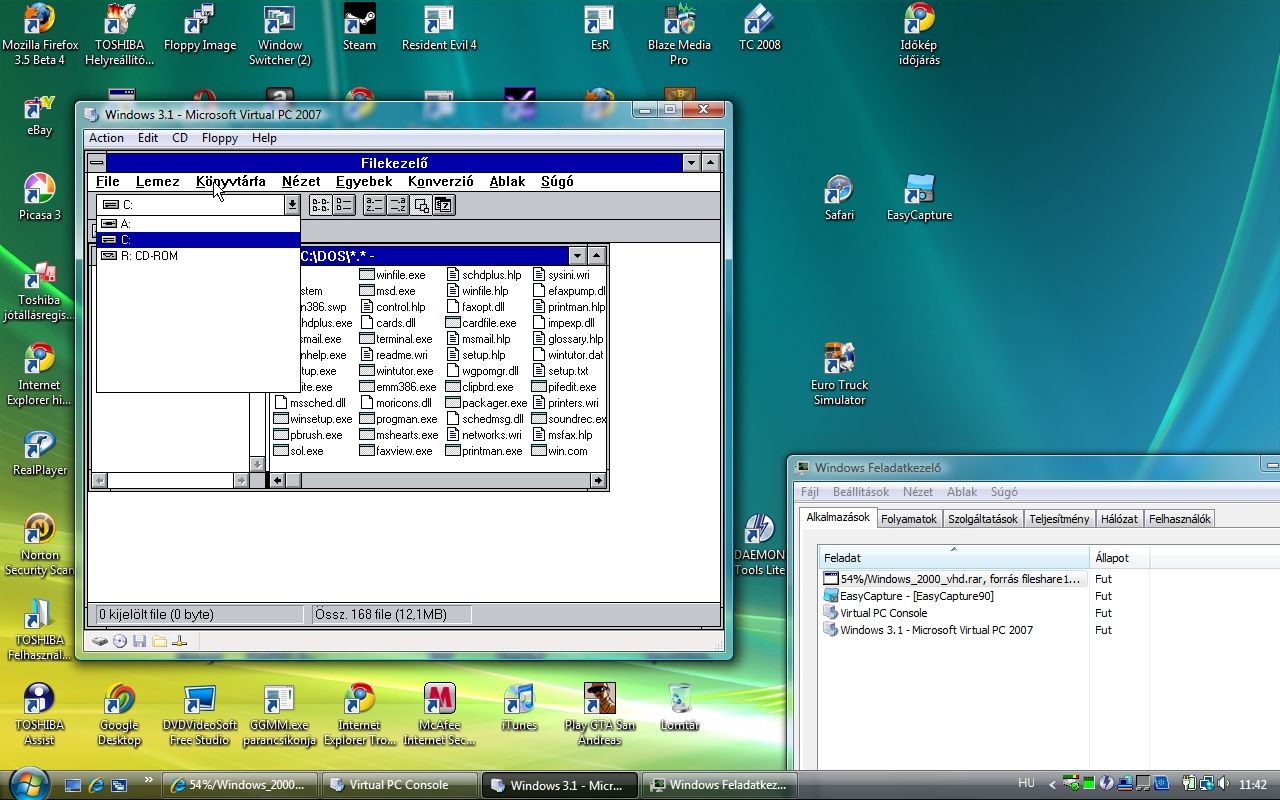Click the hard disk status icon in Virtual PC
Viewport: 1280px width, 800px height.
tap(100, 641)
